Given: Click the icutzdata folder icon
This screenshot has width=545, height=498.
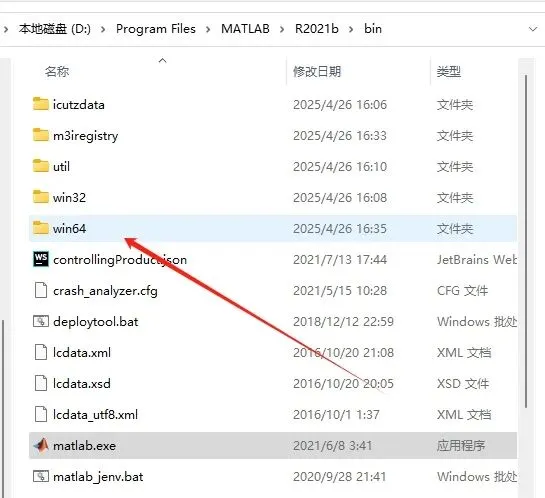Looking at the screenshot, I should 41,104.
